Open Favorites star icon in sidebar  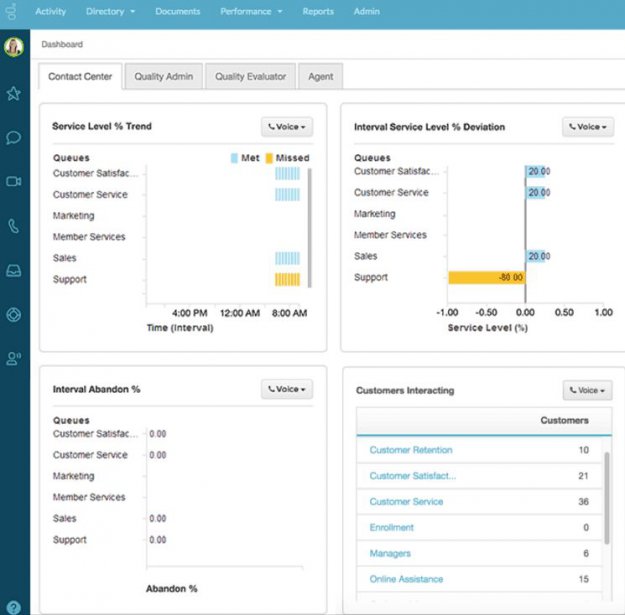pyautogui.click(x=13, y=93)
